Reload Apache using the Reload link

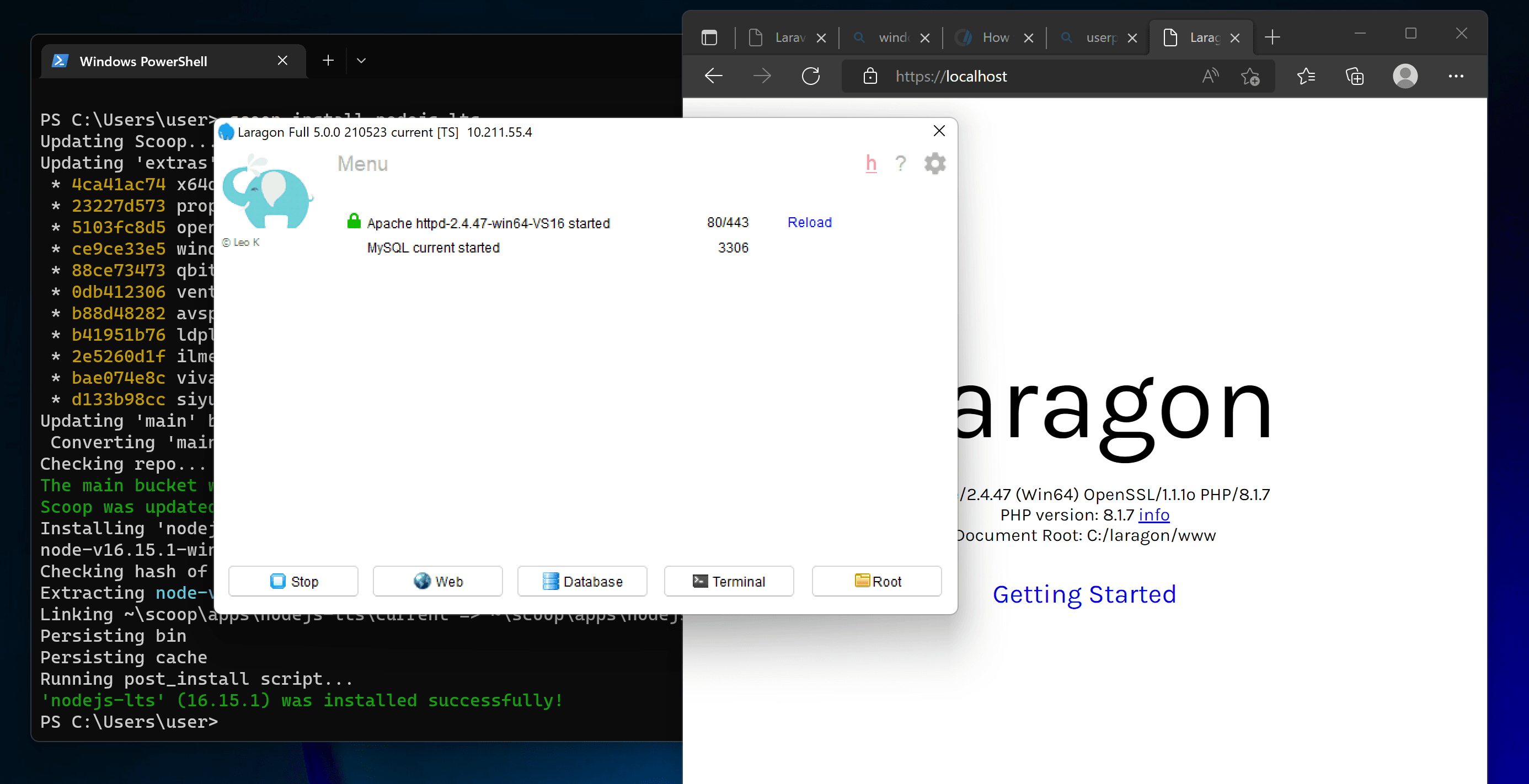tap(809, 222)
